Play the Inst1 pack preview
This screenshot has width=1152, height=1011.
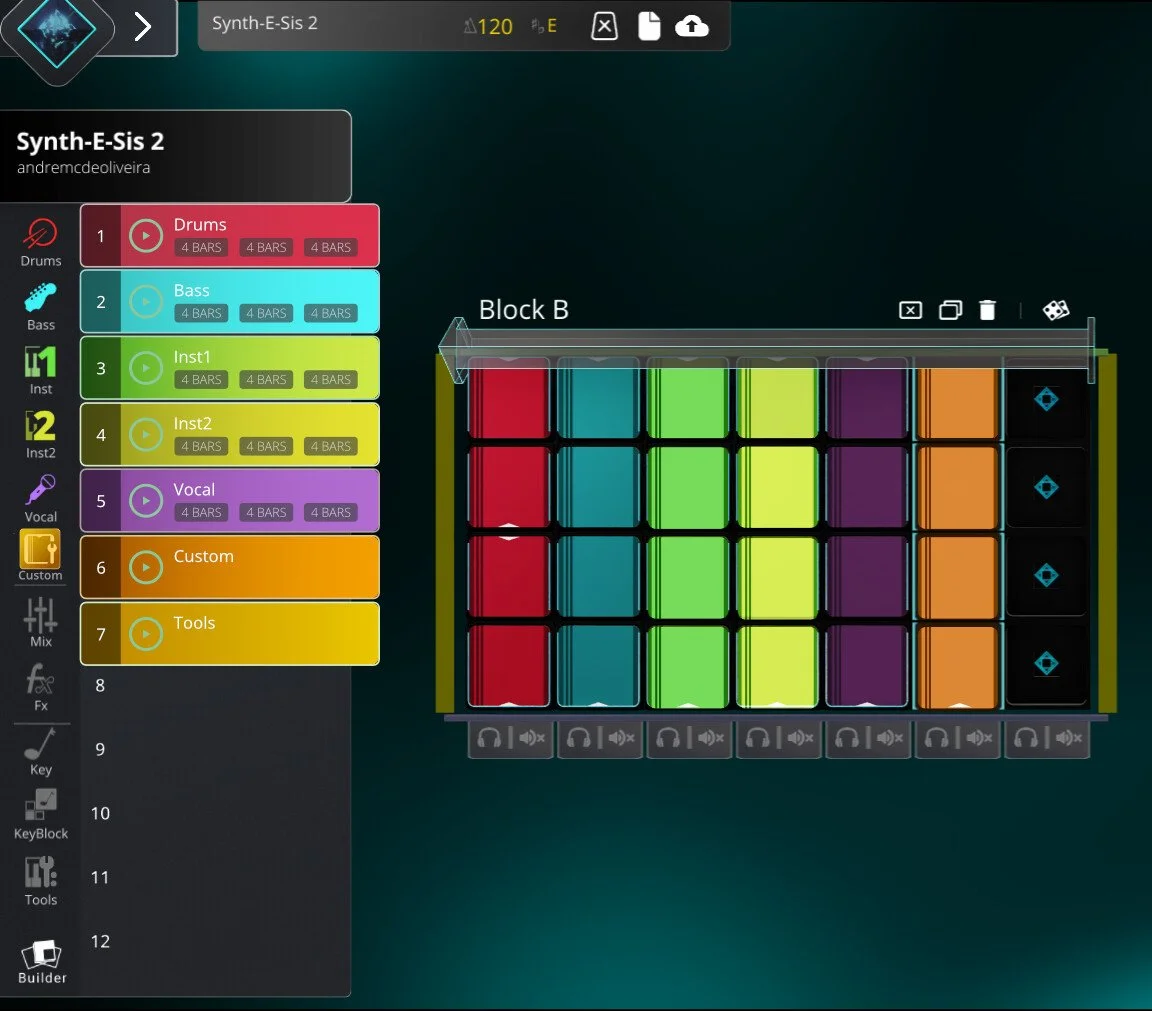(146, 368)
